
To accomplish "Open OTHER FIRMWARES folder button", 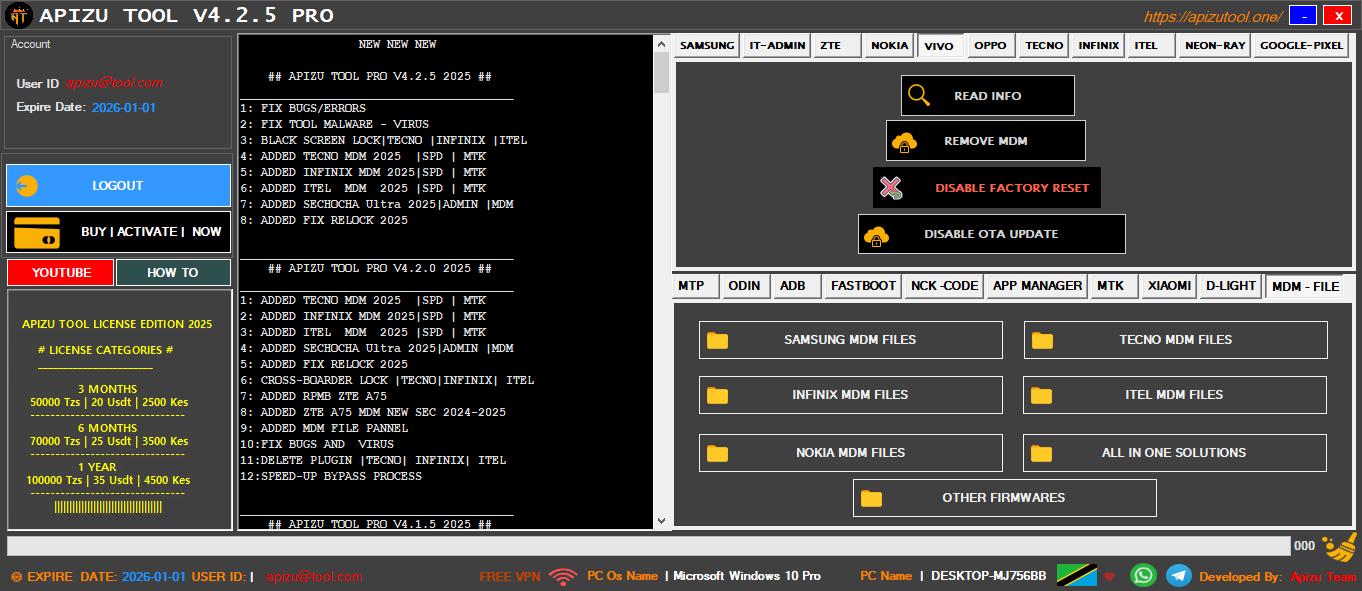I will tap(1005, 498).
